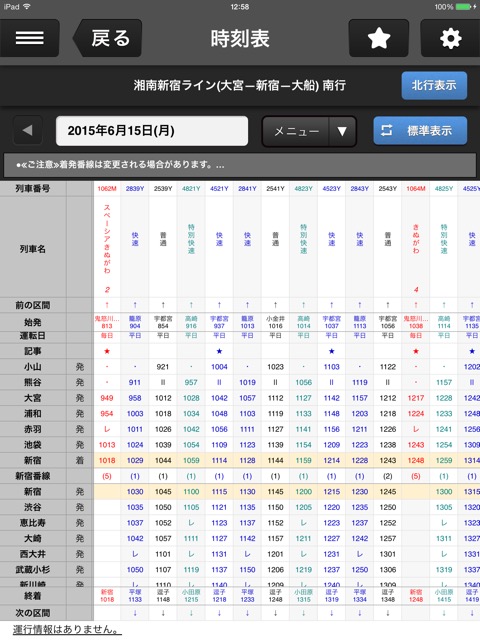Expand the ご注意 notice bar
This screenshot has width=480, height=640.
point(240,165)
